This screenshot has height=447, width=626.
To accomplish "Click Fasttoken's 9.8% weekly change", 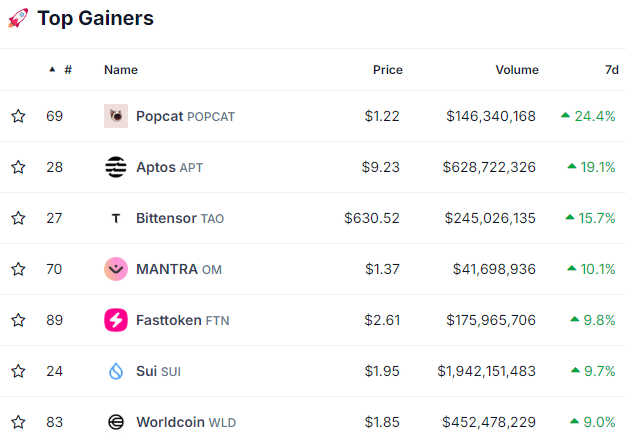I will (592, 320).
